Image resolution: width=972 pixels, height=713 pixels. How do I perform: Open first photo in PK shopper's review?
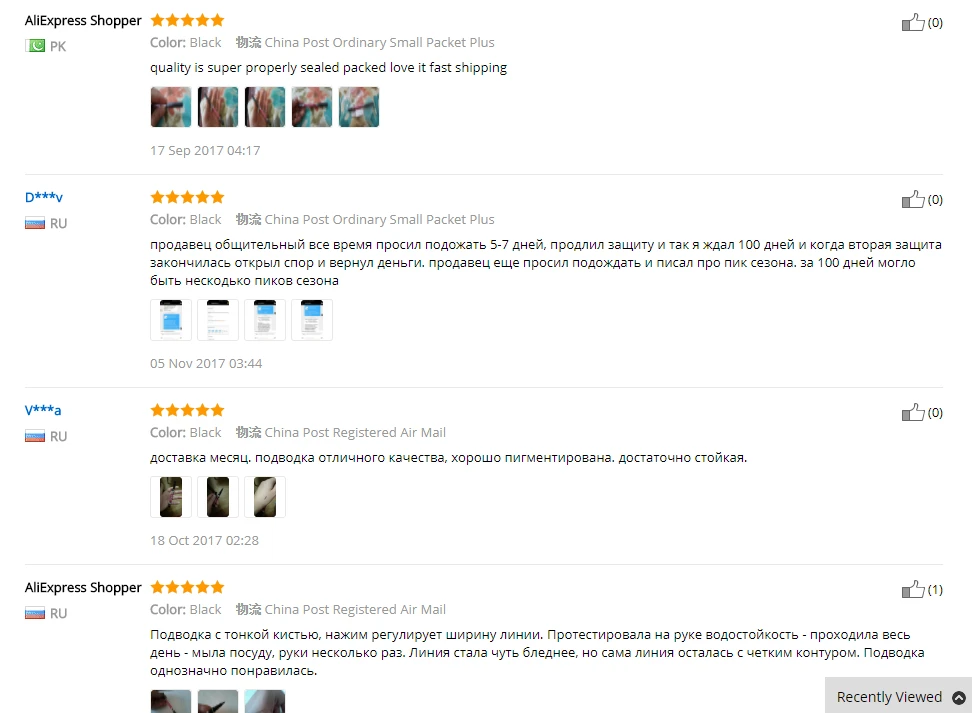(171, 107)
